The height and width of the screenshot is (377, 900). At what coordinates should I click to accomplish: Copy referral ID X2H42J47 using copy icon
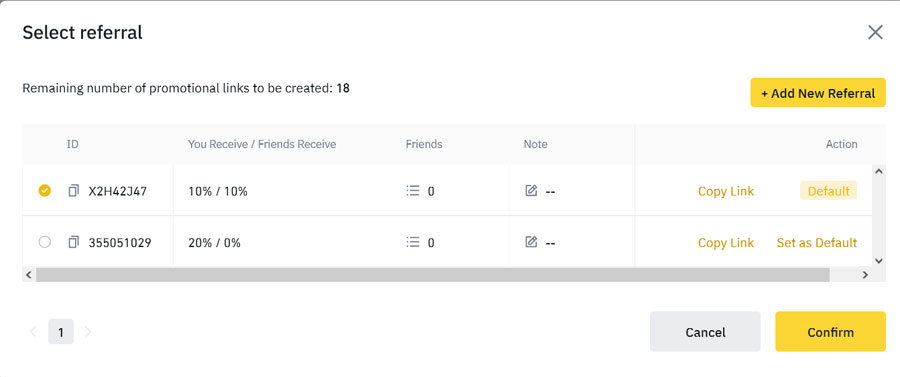(73, 191)
